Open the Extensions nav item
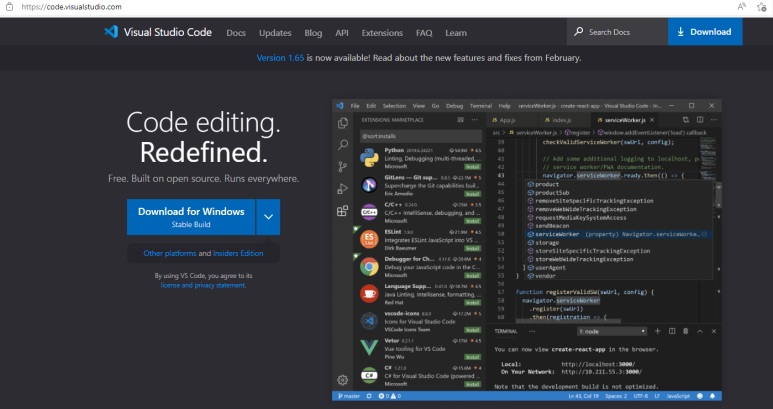 382,33
